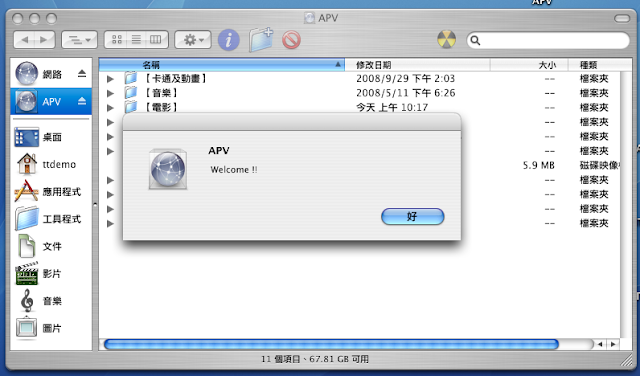Open 桌面 in the sidebar
The height and width of the screenshot is (376, 640).
point(51,137)
